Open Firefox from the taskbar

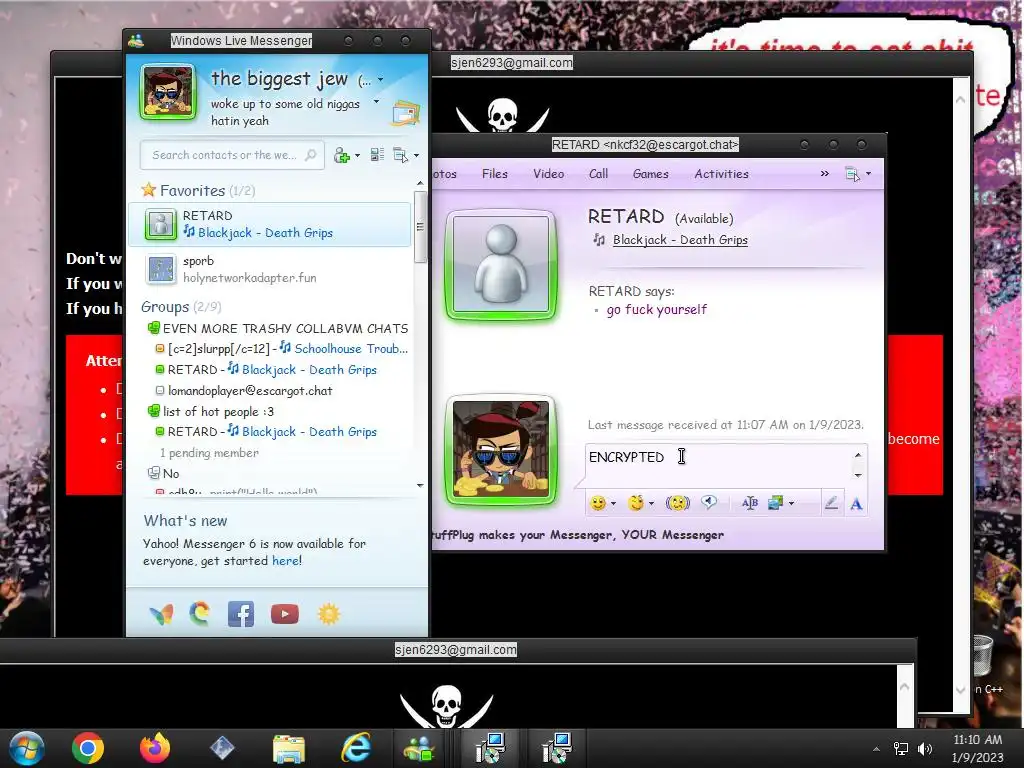point(155,748)
